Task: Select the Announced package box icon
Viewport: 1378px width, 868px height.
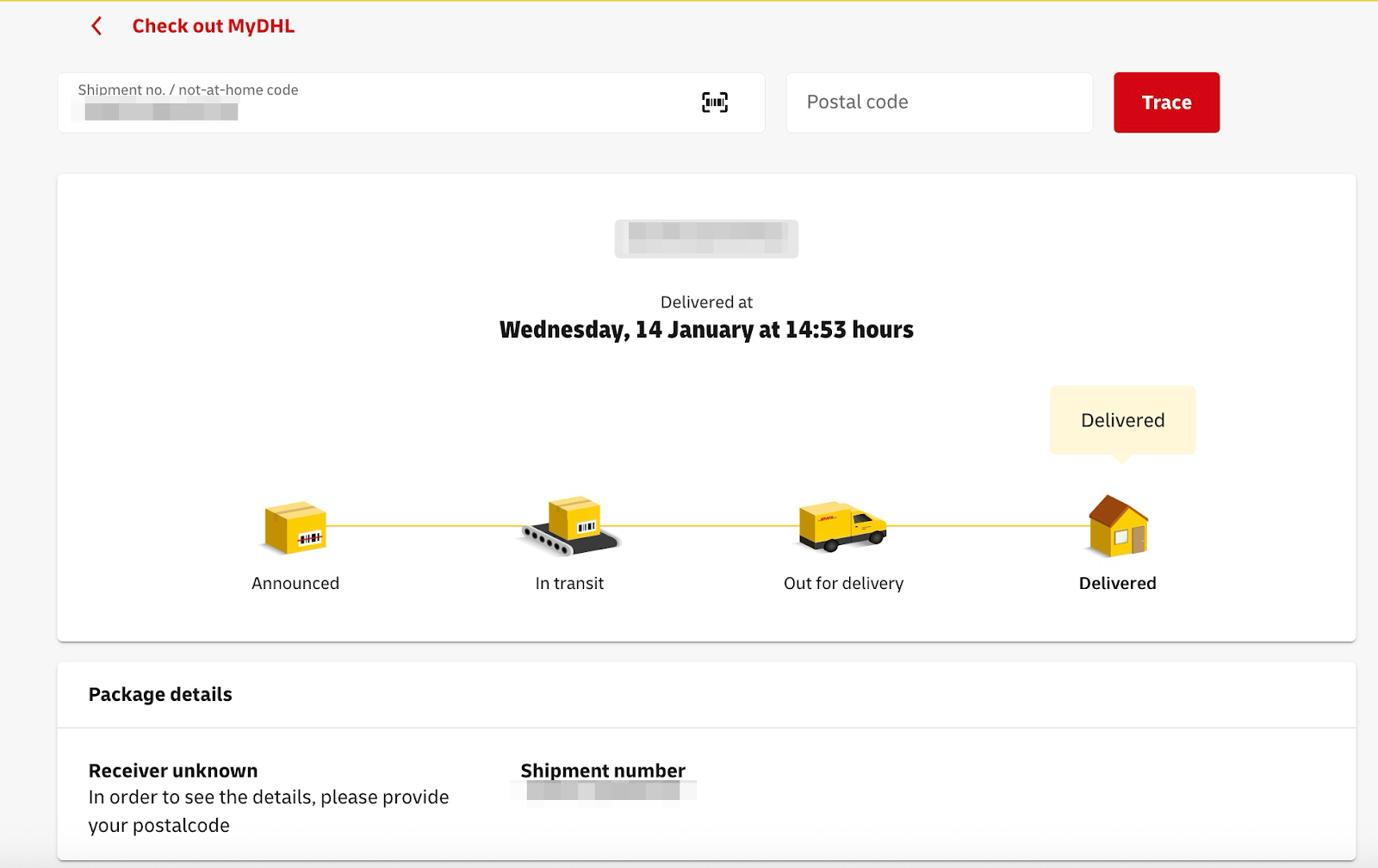Action: (295, 527)
